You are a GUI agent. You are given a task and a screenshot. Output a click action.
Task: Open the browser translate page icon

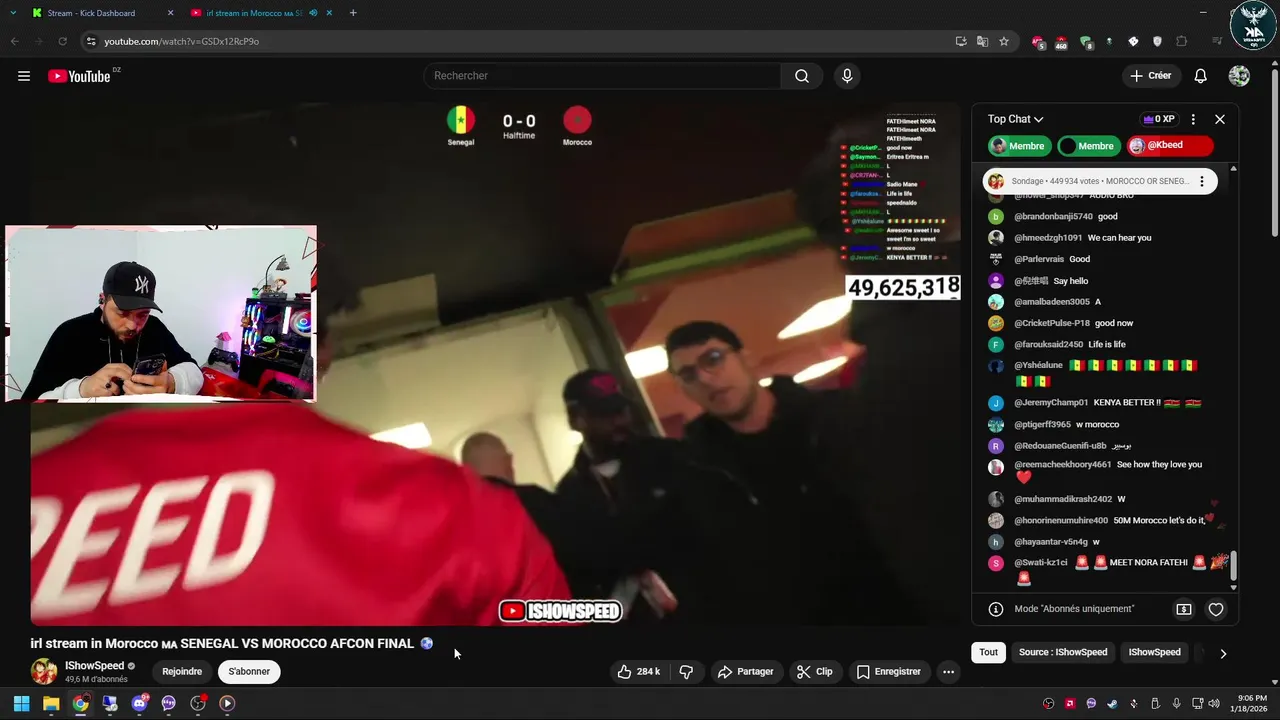pyautogui.click(x=982, y=41)
